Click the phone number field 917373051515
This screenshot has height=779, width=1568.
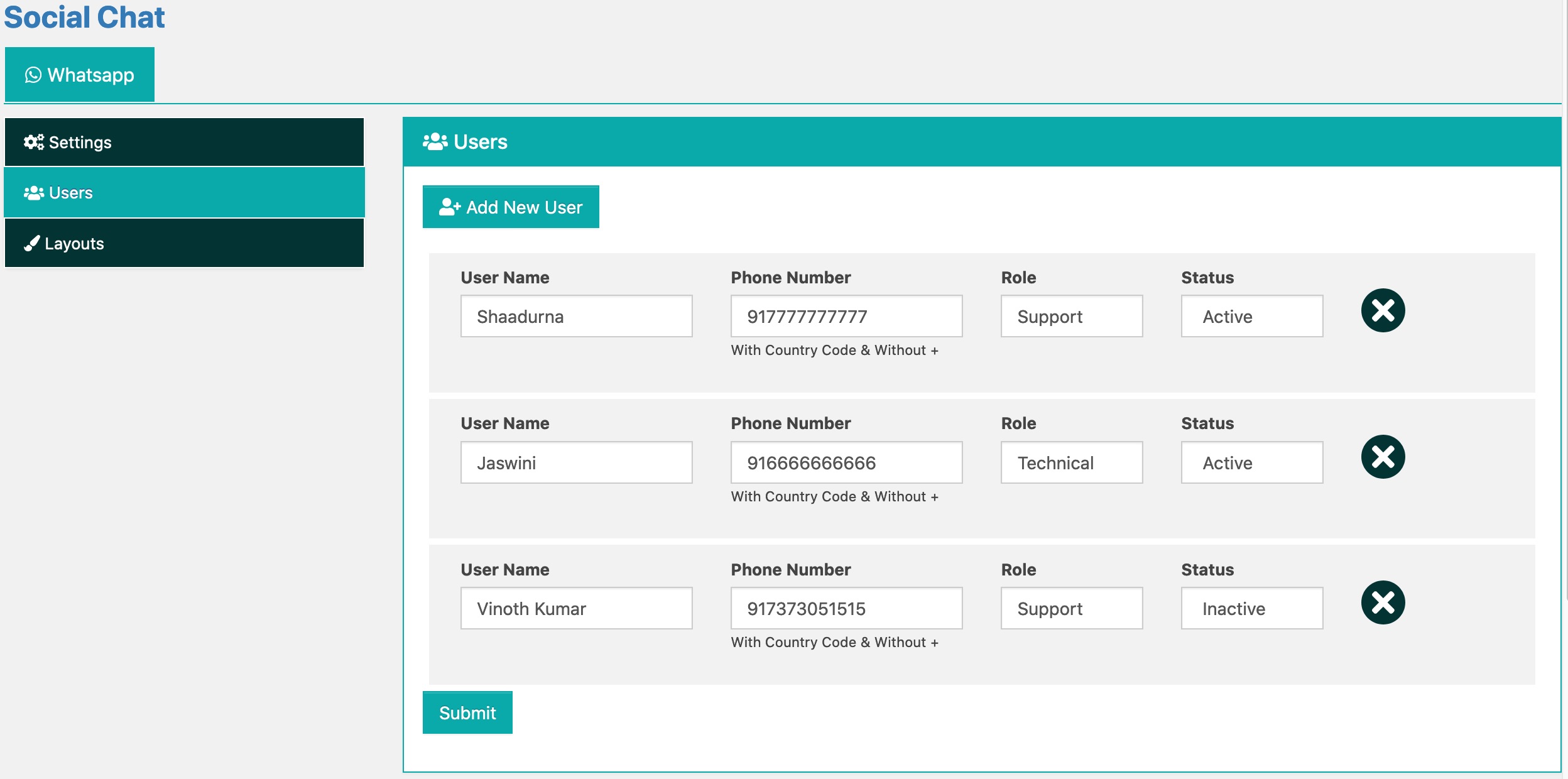(x=847, y=608)
